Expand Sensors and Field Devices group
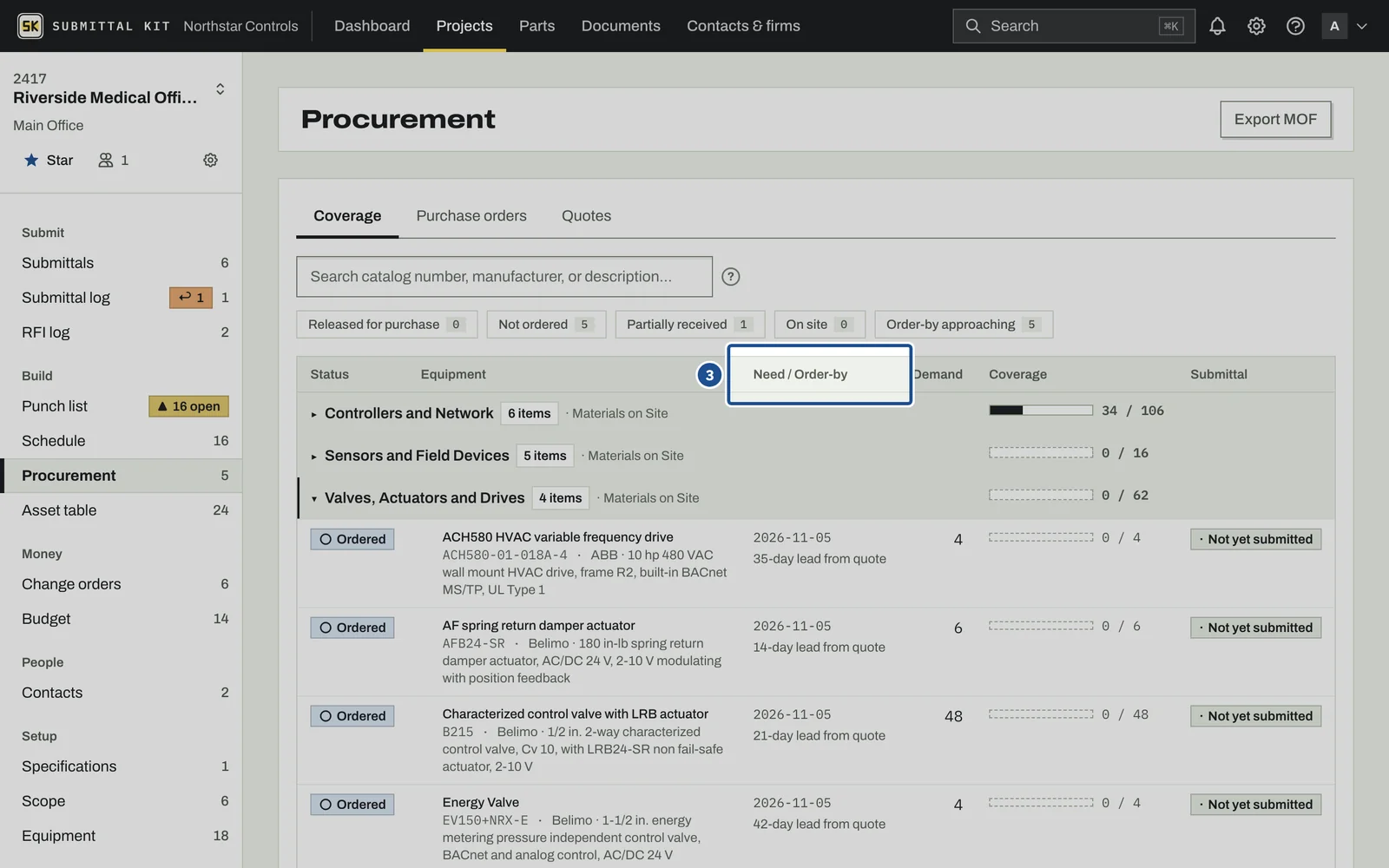The height and width of the screenshot is (868, 1389). tap(313, 457)
